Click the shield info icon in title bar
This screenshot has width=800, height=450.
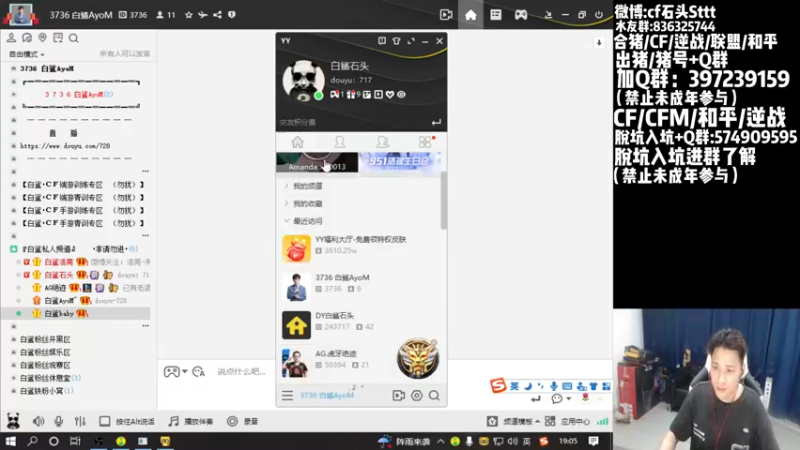[x=232, y=15]
